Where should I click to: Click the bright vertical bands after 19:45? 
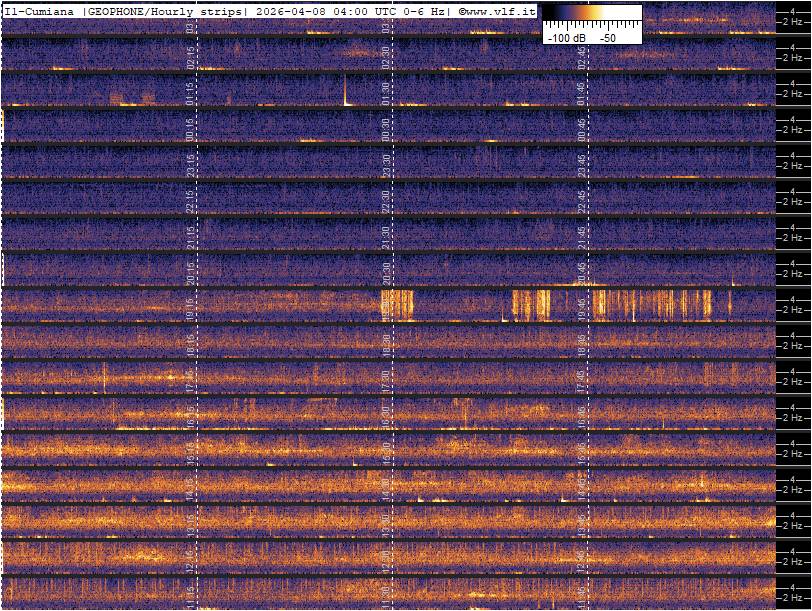pyautogui.click(x=650, y=304)
